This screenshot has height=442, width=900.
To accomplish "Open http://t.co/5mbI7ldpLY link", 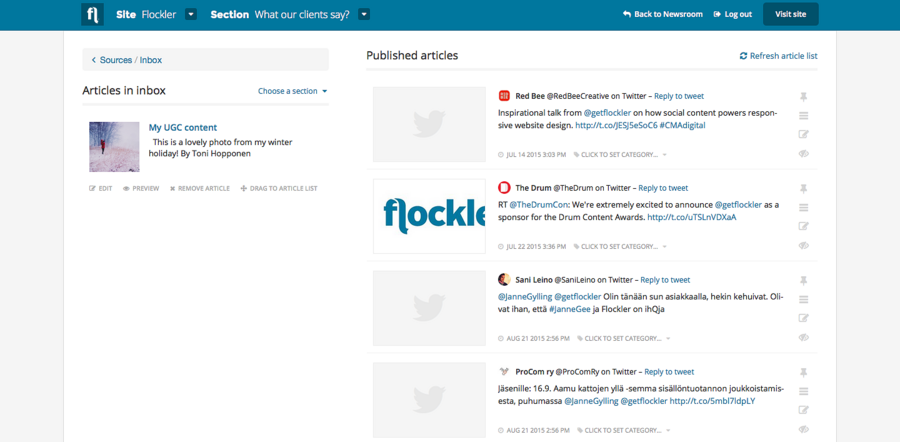I will coord(712,401).
